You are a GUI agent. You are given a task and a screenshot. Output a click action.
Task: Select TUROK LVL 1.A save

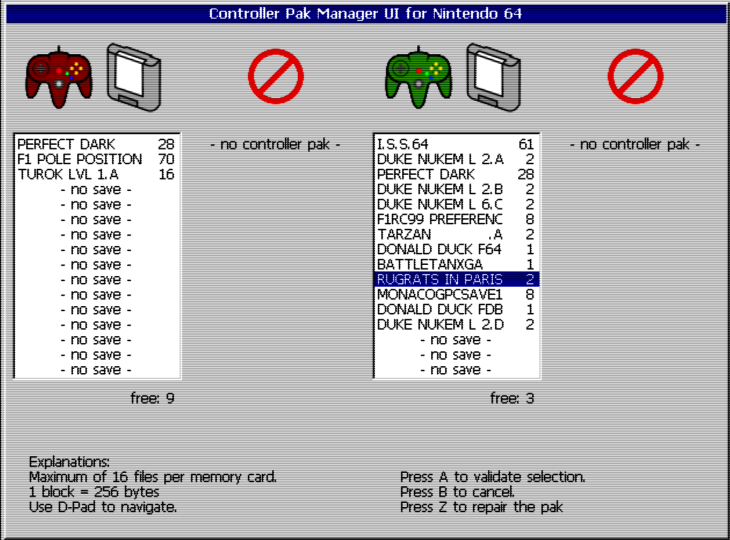tap(96, 174)
